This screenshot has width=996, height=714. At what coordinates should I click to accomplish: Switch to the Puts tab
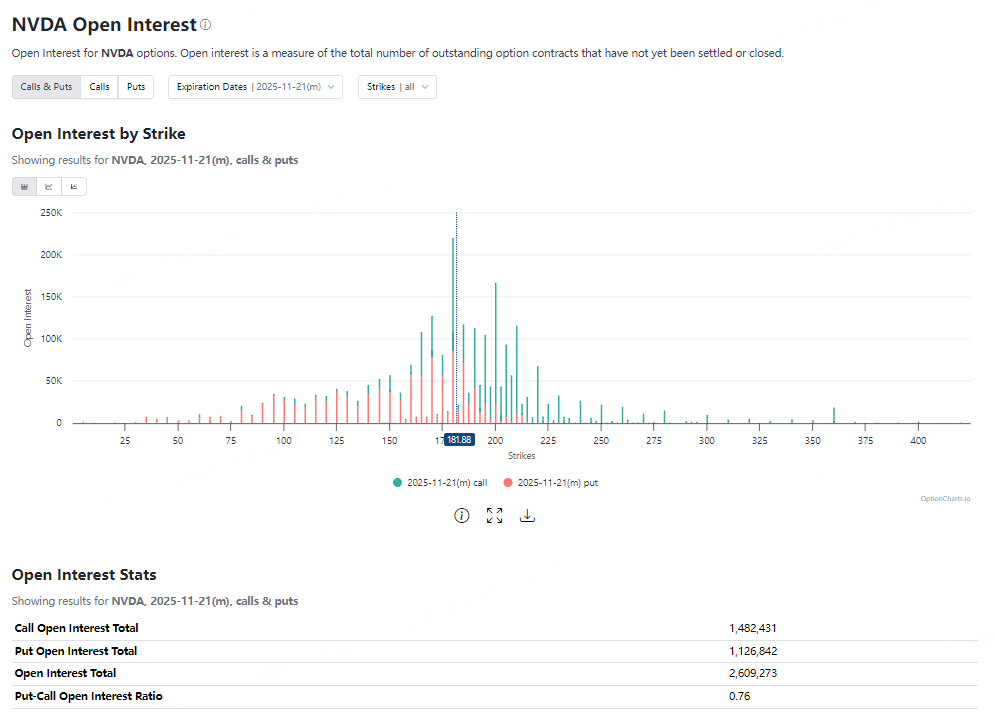click(x=136, y=87)
